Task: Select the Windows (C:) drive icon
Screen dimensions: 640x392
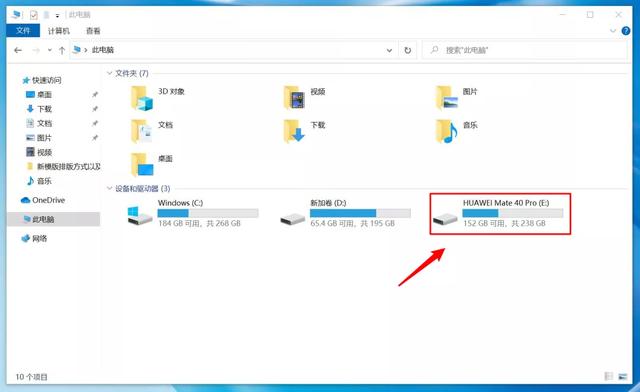Action: coord(140,215)
